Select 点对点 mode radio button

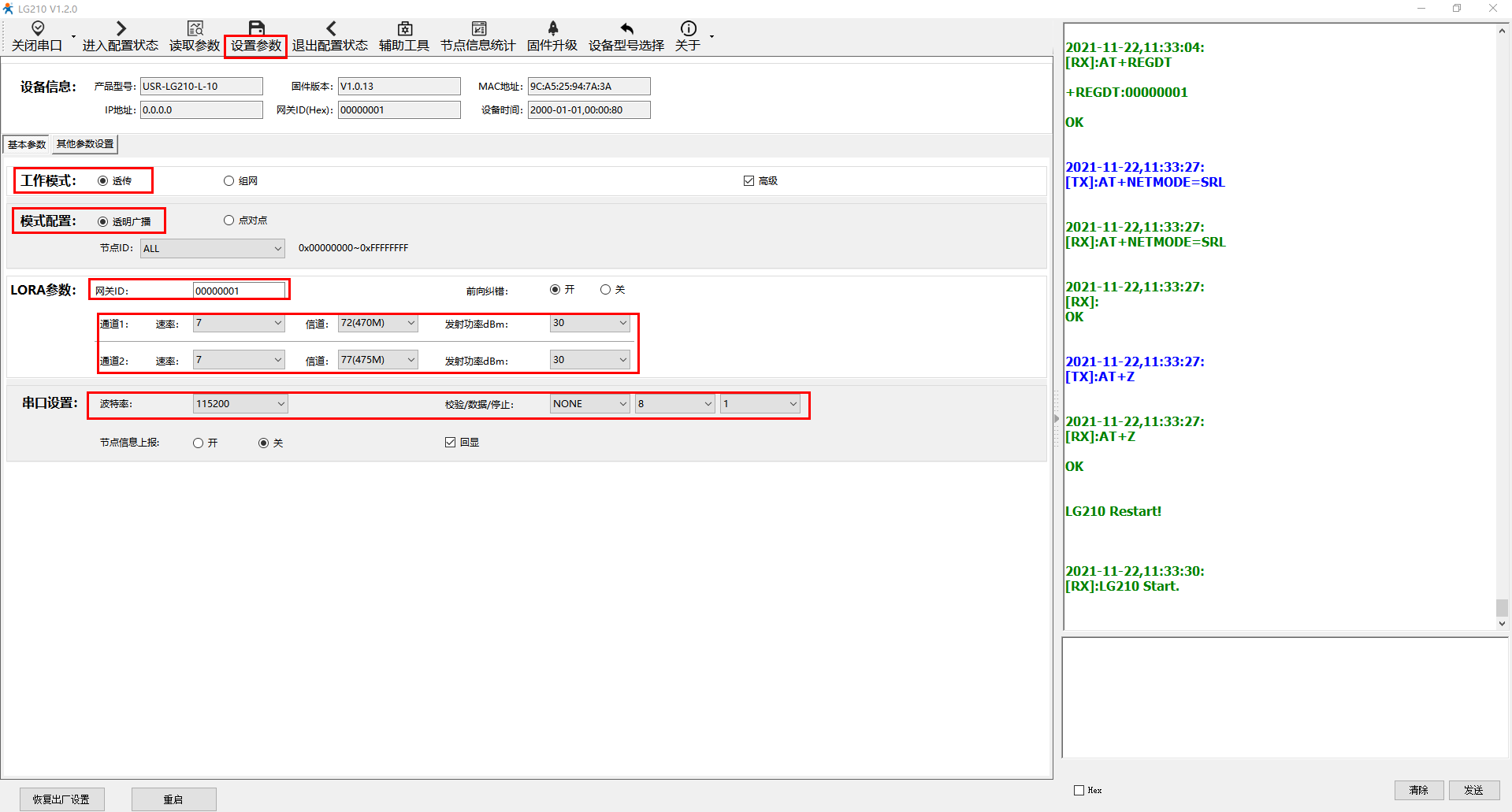tap(229, 221)
